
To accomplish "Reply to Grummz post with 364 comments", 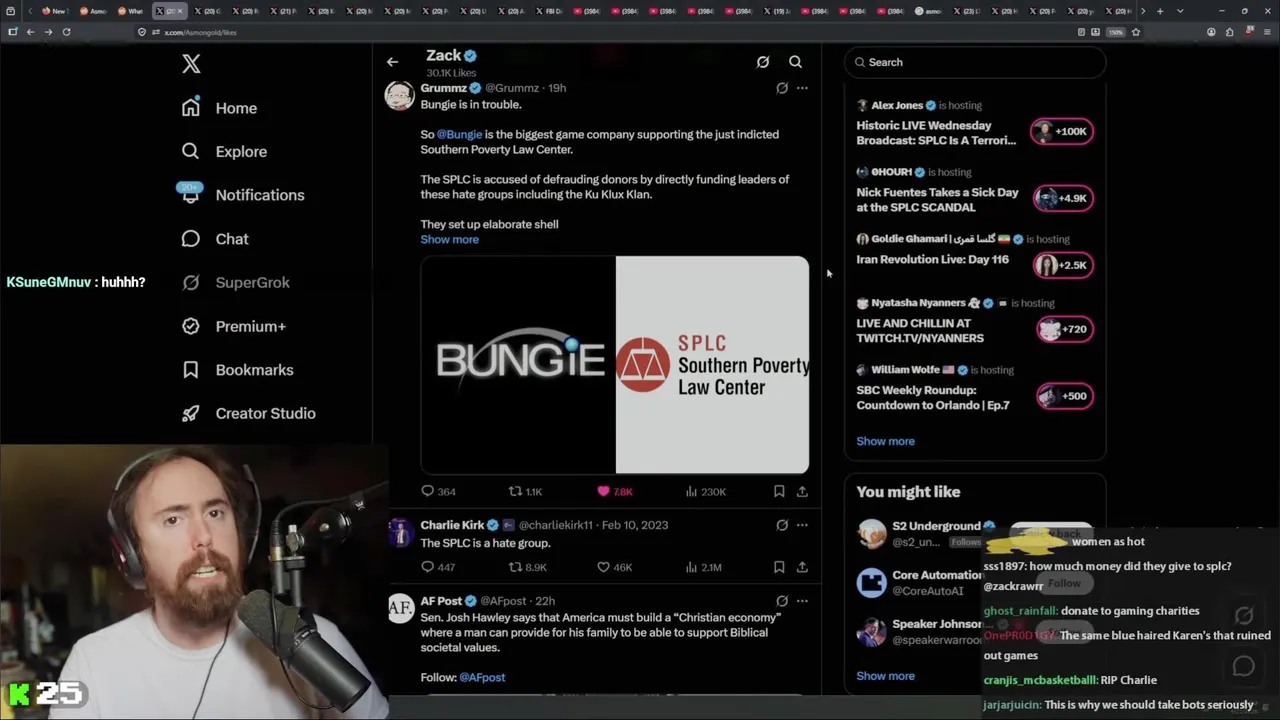I will [438, 491].
